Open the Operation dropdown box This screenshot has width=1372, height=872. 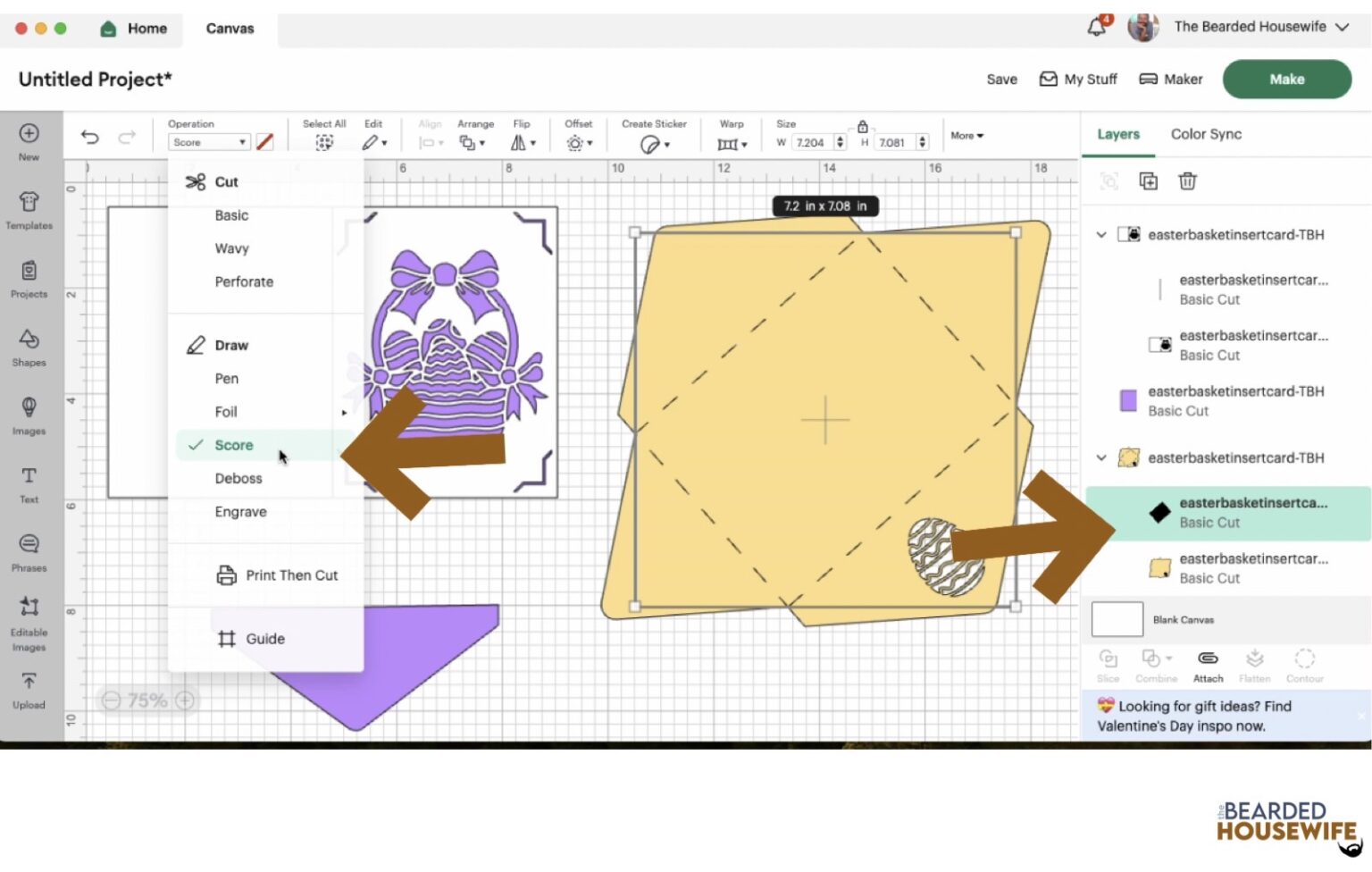(209, 142)
